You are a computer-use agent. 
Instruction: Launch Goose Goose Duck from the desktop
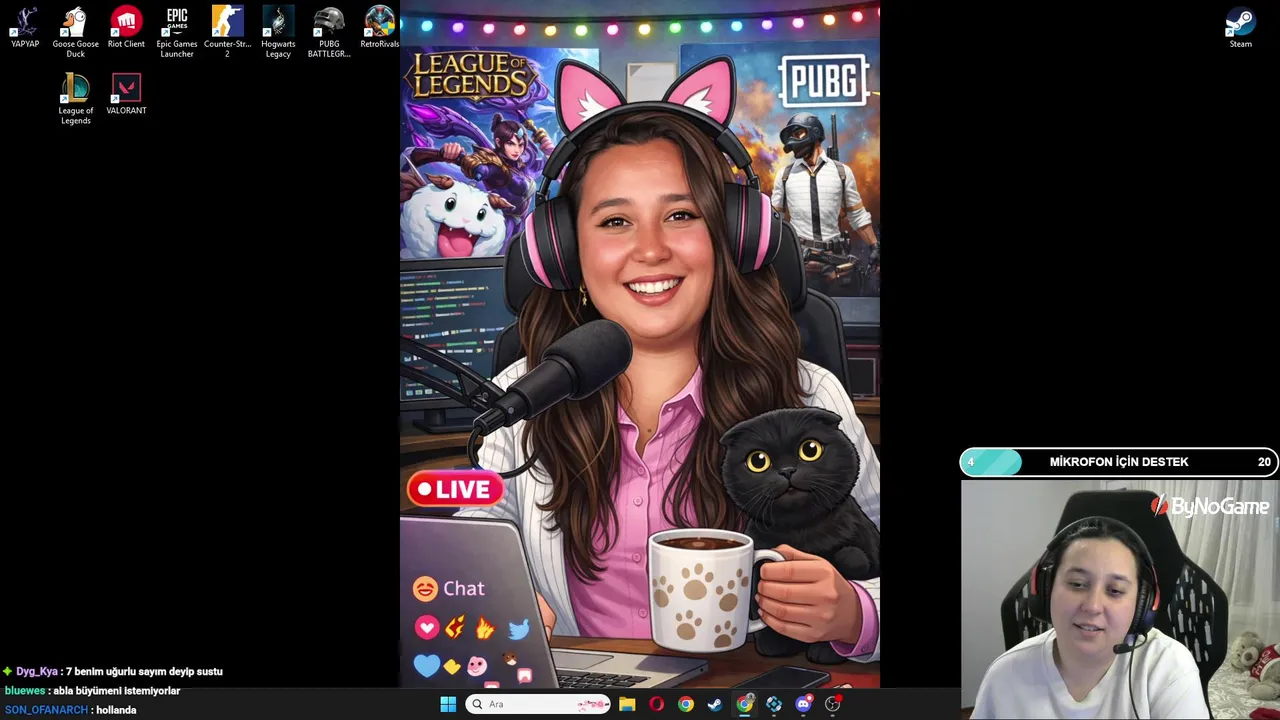75,32
